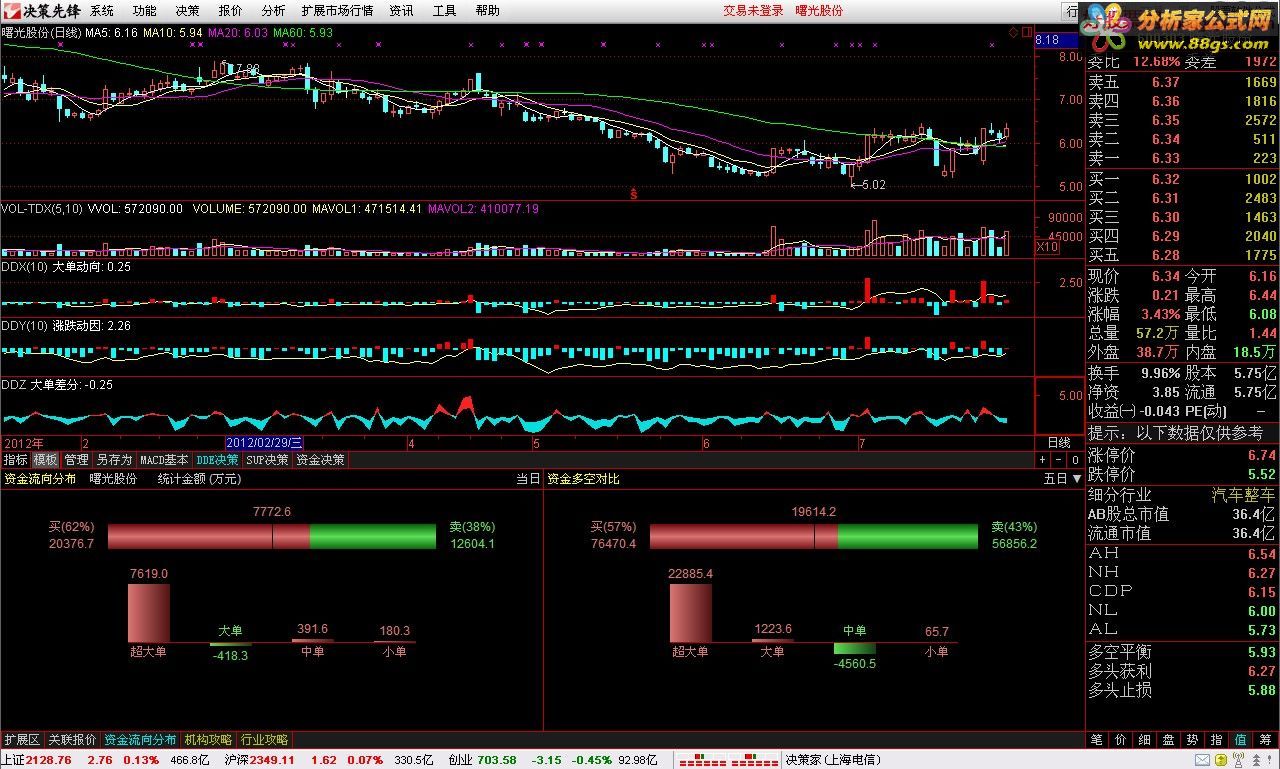1280x769 pixels.
Task: Select the 关联报价 bottom tab
Action: pyautogui.click(x=73, y=740)
